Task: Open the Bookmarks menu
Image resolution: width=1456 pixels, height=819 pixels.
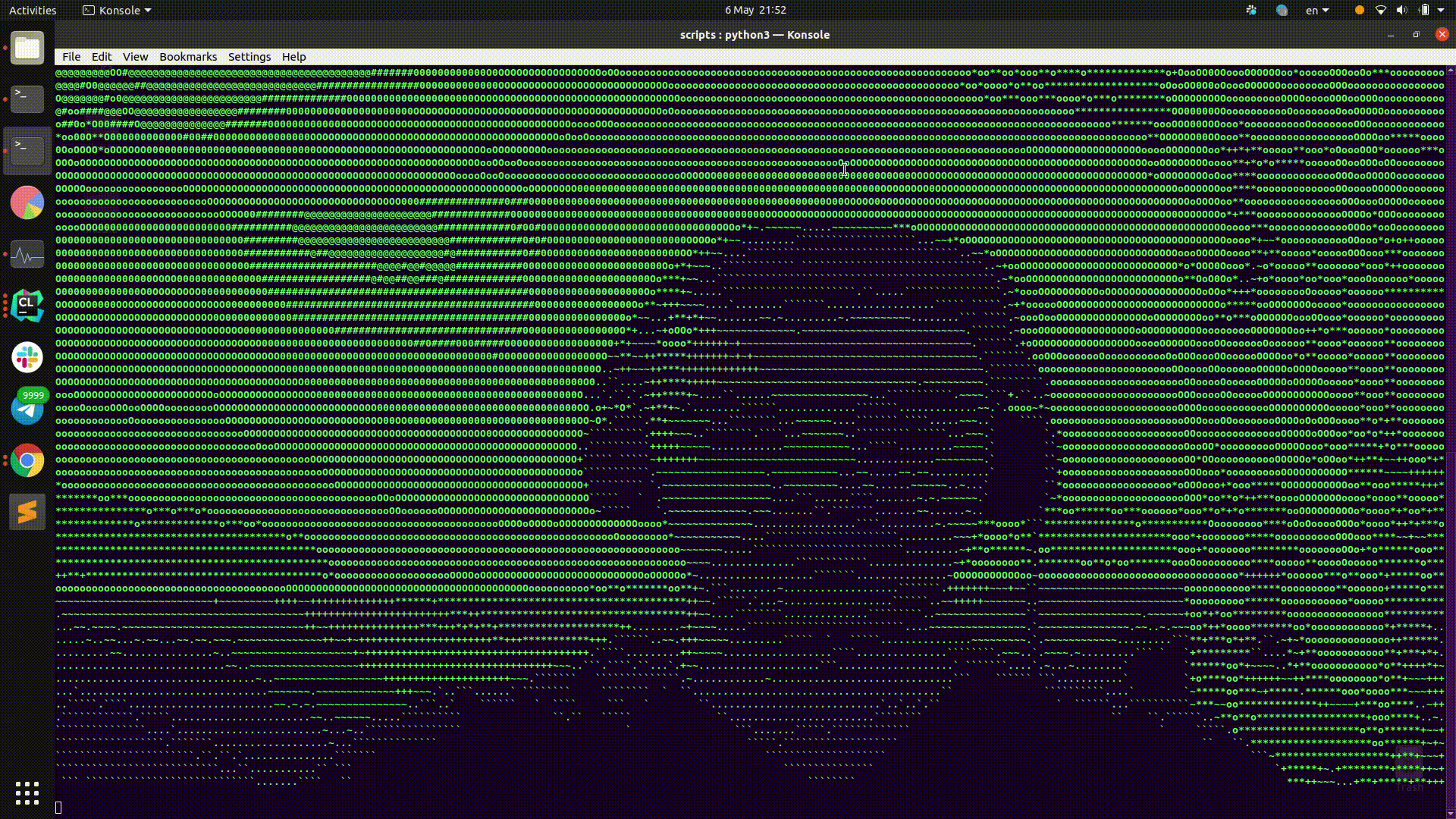Action: (x=188, y=57)
